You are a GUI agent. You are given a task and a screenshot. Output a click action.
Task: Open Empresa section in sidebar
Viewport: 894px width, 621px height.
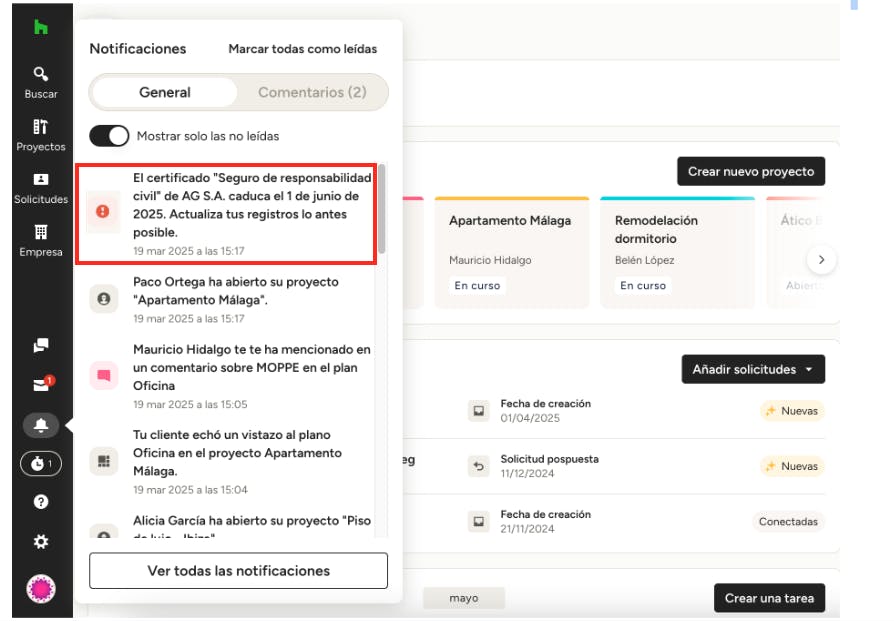pos(41,240)
